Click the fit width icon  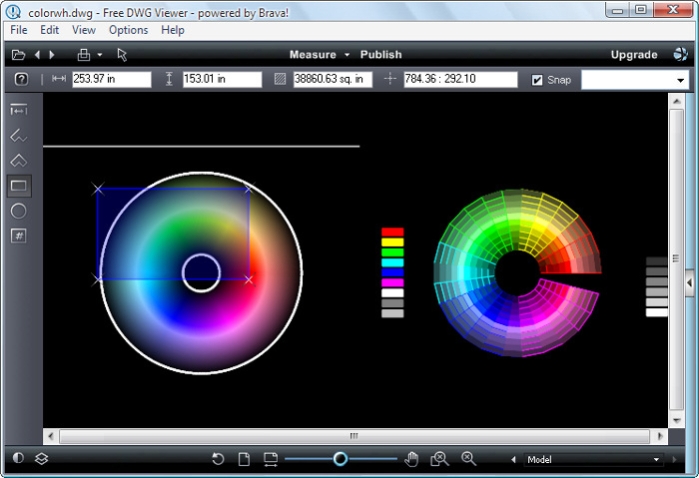coord(270,459)
